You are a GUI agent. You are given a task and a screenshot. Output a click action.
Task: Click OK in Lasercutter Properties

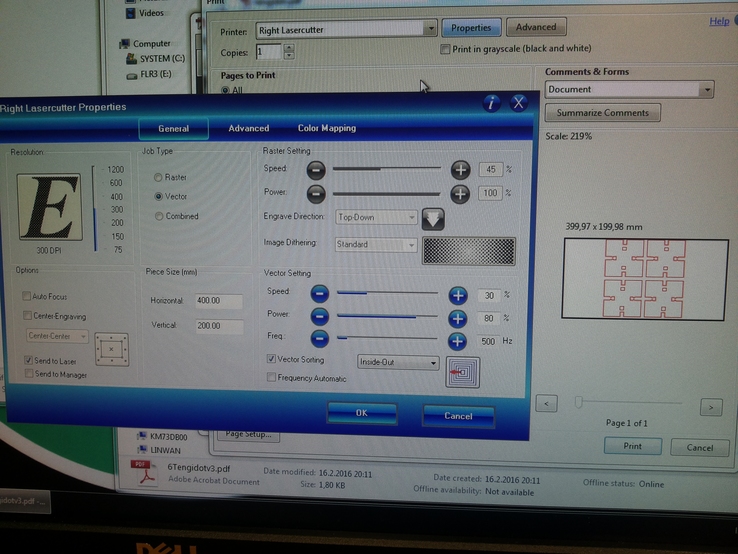click(x=362, y=413)
